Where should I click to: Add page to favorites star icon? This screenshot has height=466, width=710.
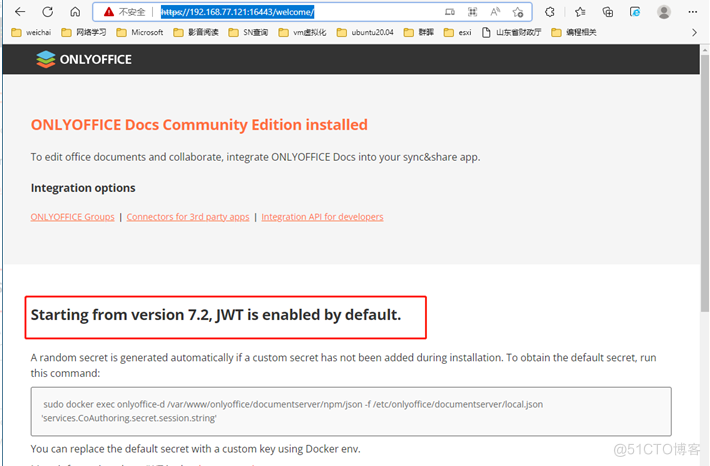518,12
